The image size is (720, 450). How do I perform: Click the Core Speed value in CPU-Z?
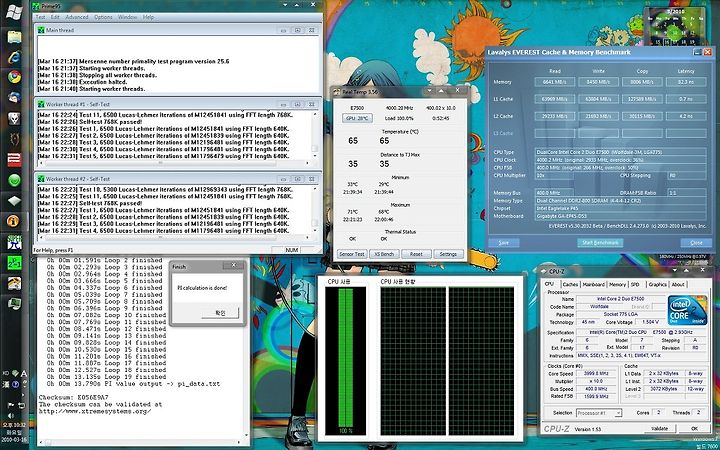[x=595, y=373]
